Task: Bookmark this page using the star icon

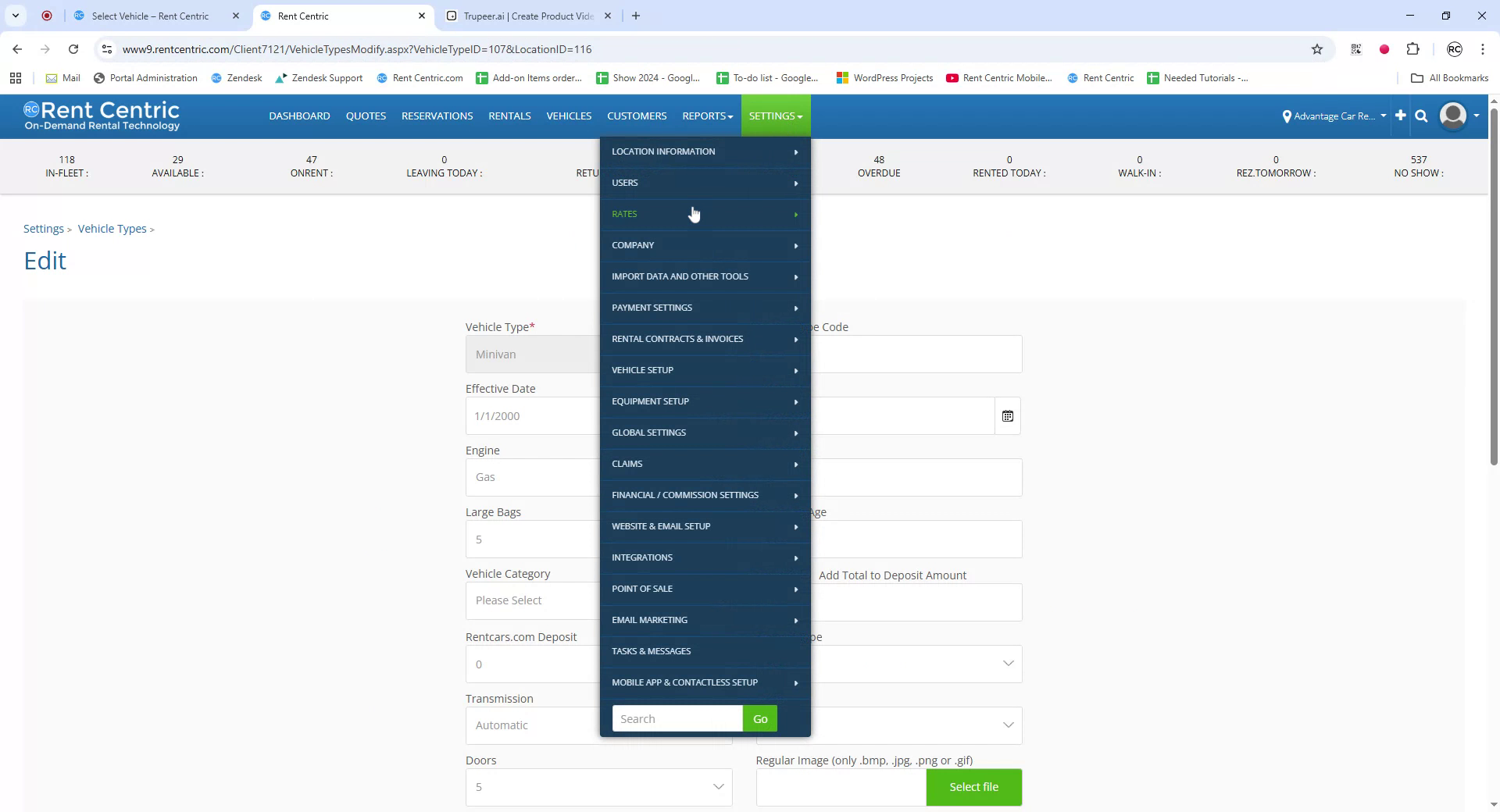Action: [1317, 48]
